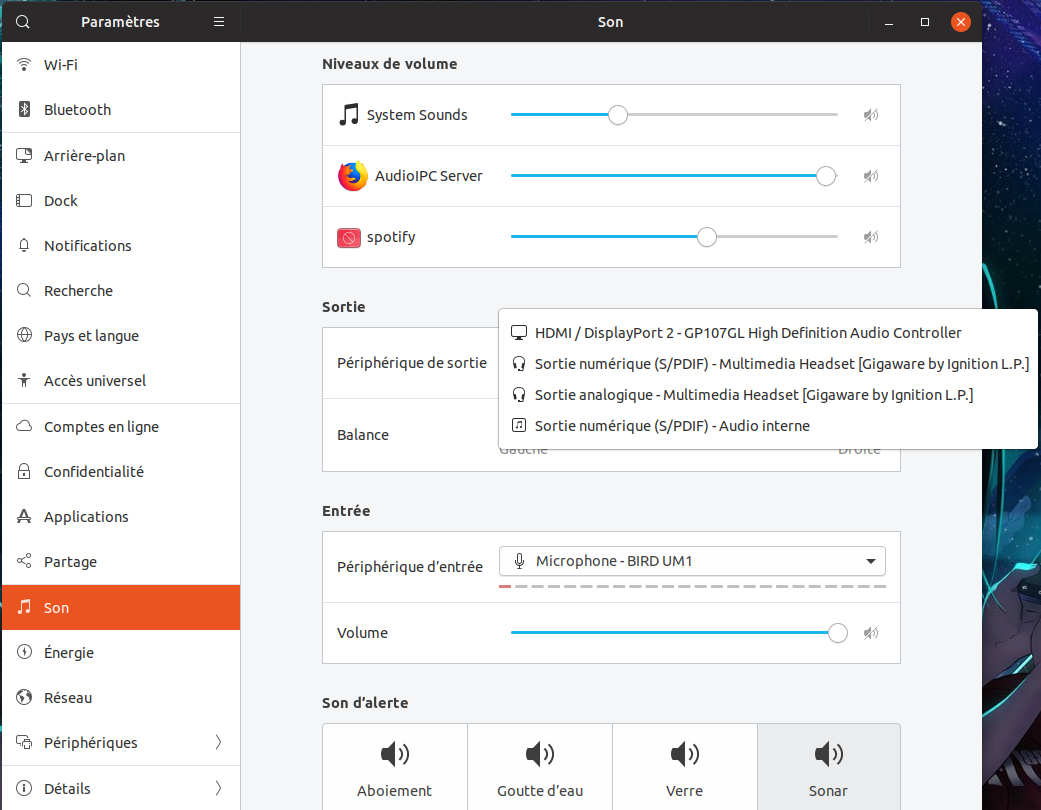Open the Périphérique d'entrée microphone dropdown
1041x810 pixels.
(692, 561)
